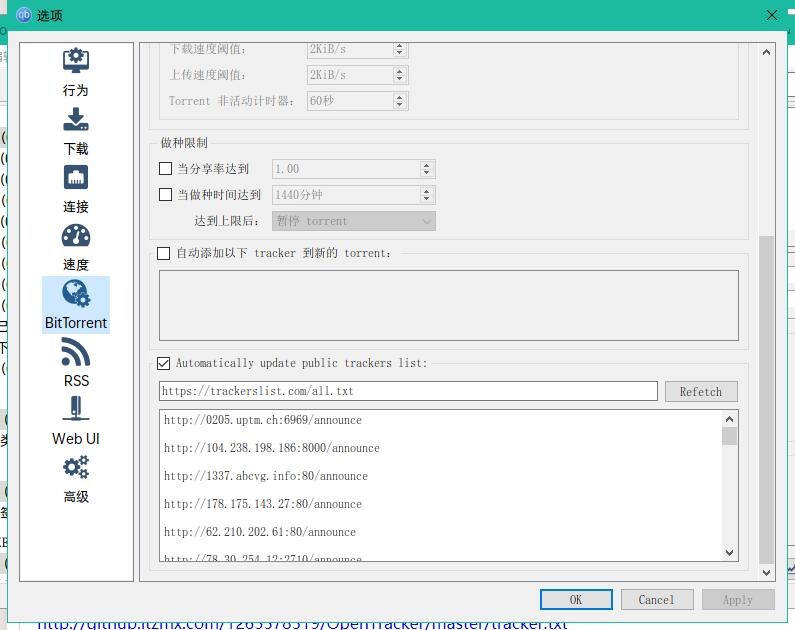
Task: Select the BitTorrent globe icon
Action: pos(76,294)
